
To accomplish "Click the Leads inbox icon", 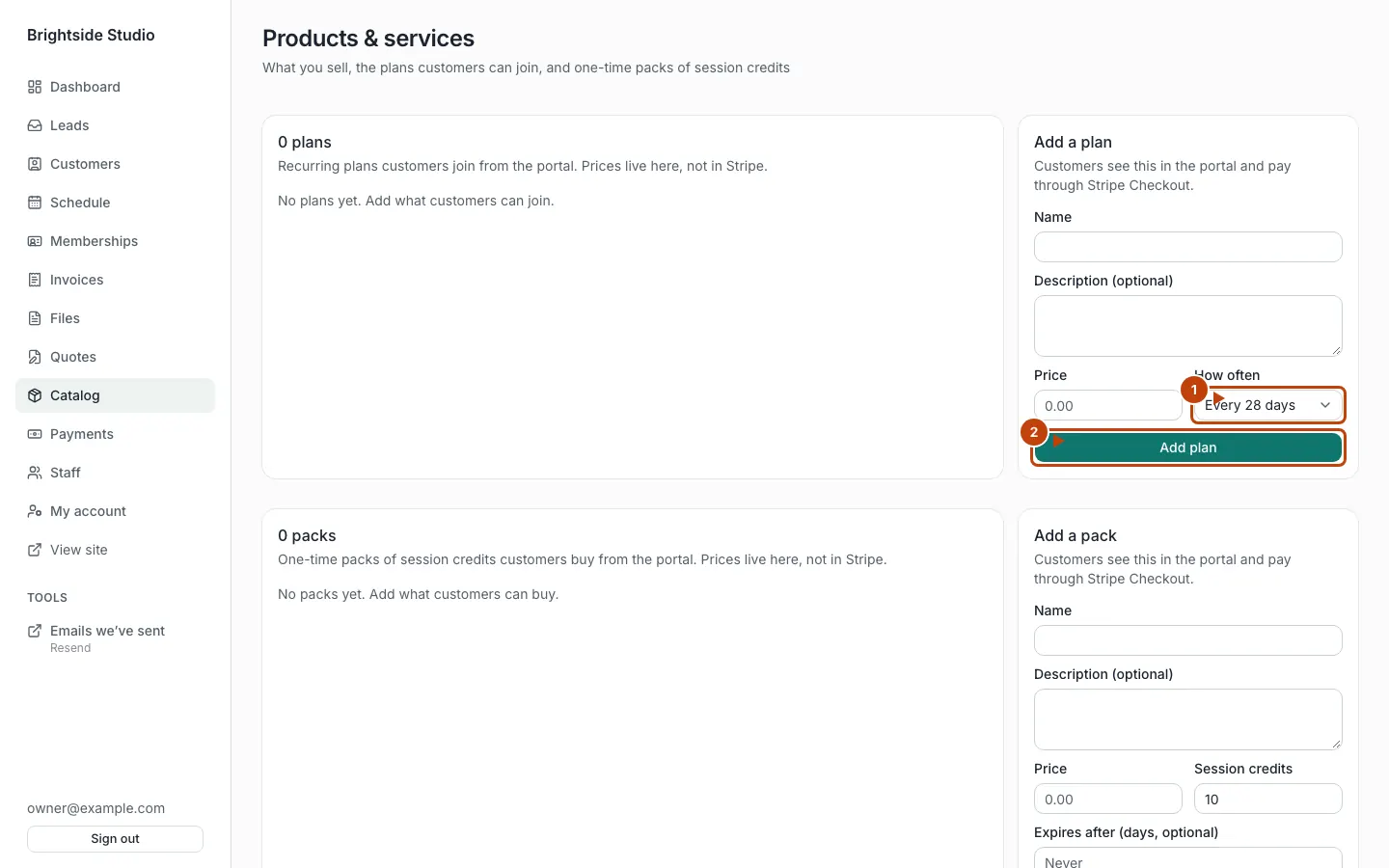I will point(35,125).
